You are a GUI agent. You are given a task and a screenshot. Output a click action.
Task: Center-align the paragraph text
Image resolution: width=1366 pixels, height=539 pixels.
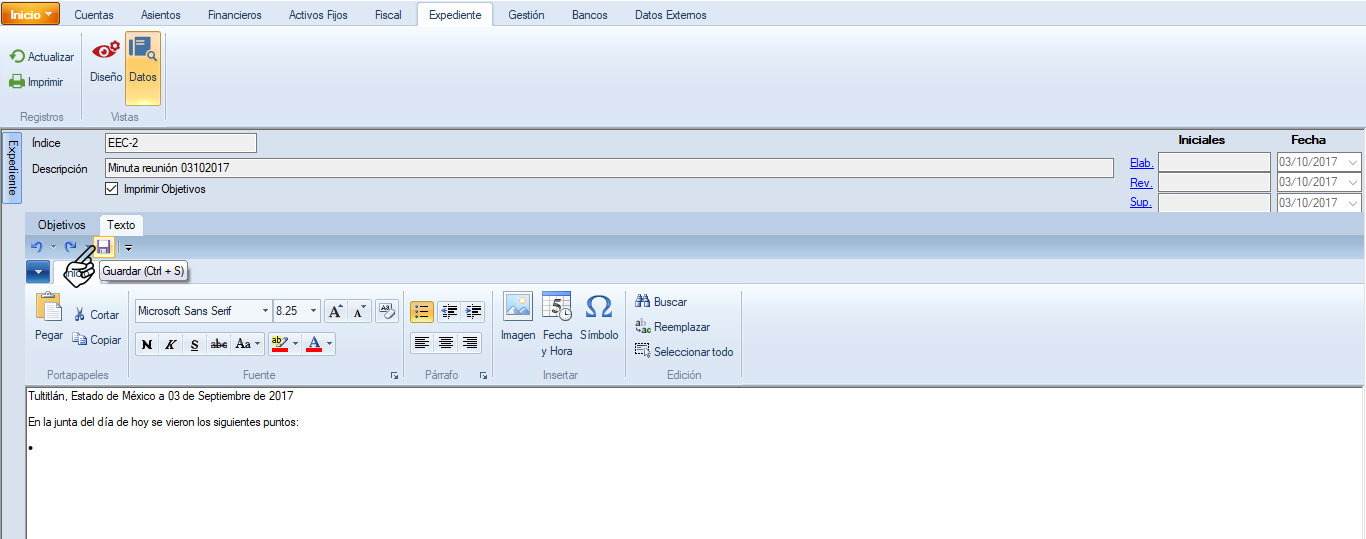click(x=446, y=343)
